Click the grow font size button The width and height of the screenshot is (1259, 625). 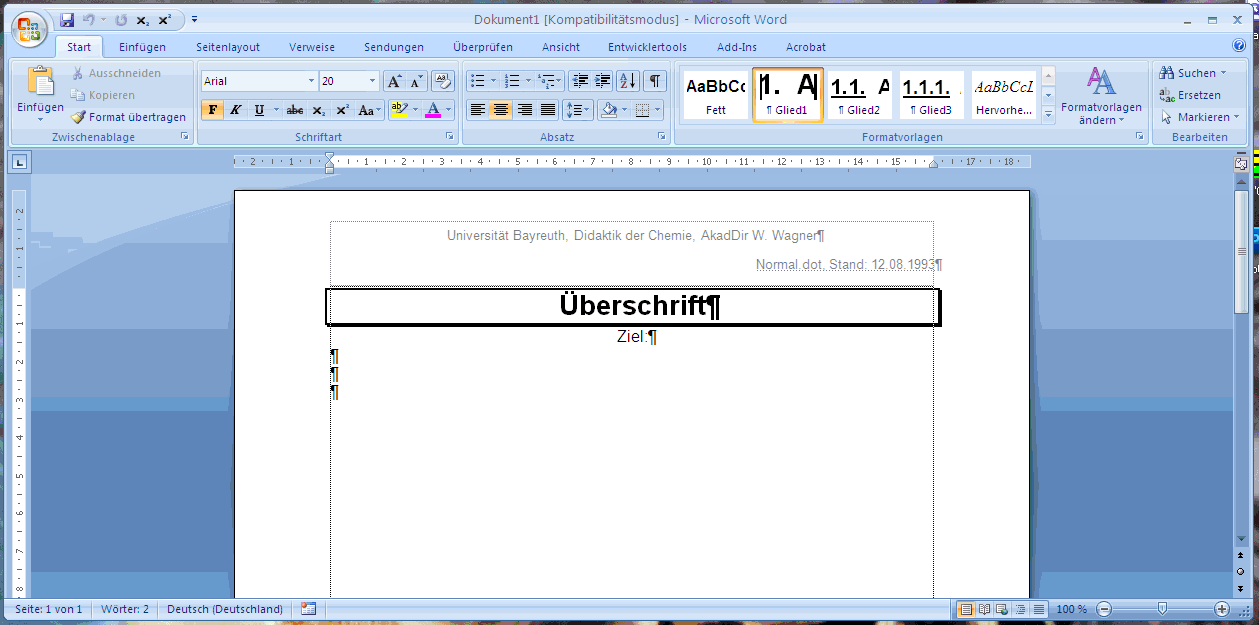click(x=394, y=81)
